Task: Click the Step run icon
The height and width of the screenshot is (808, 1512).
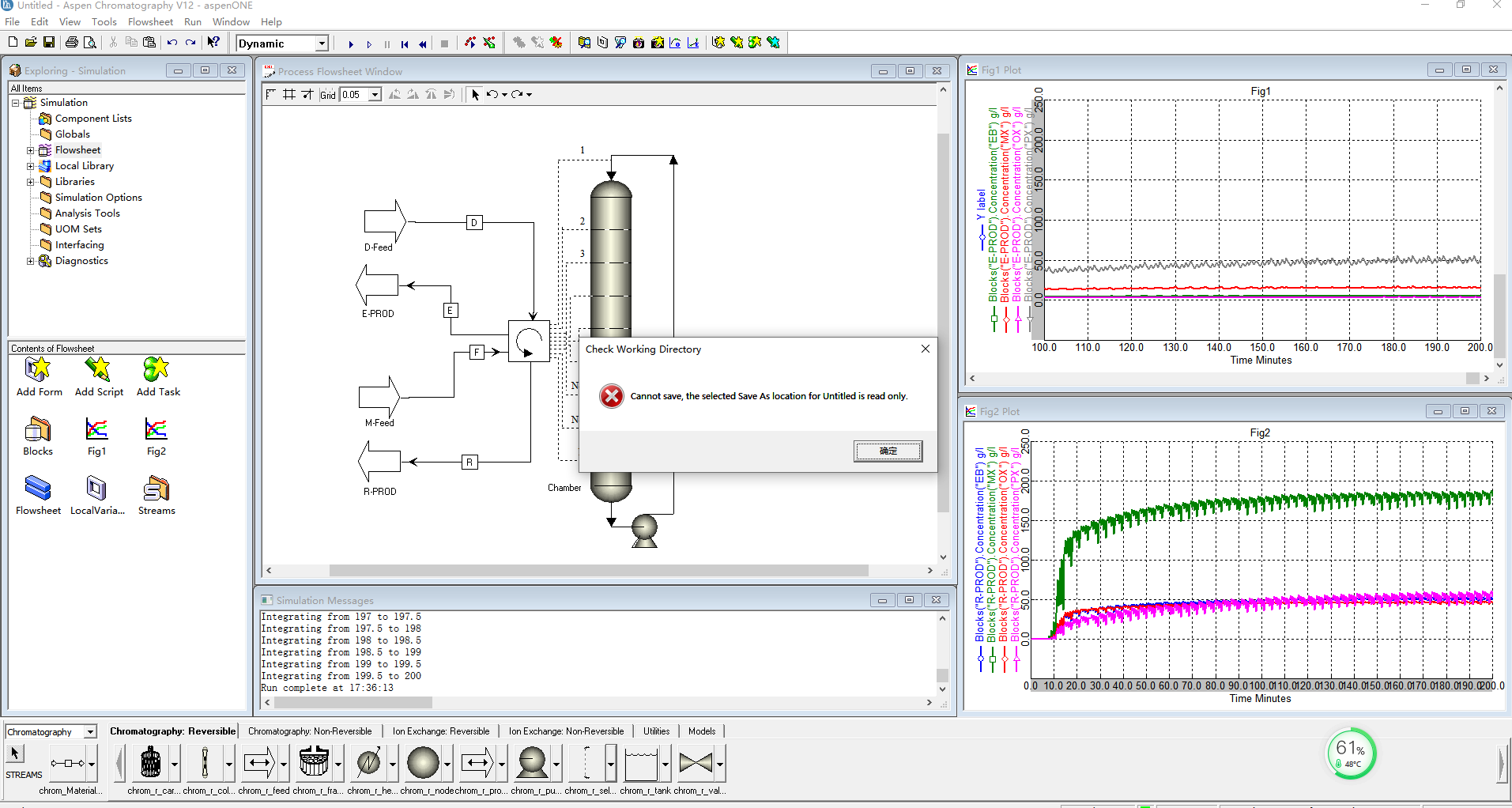Action: point(368,44)
